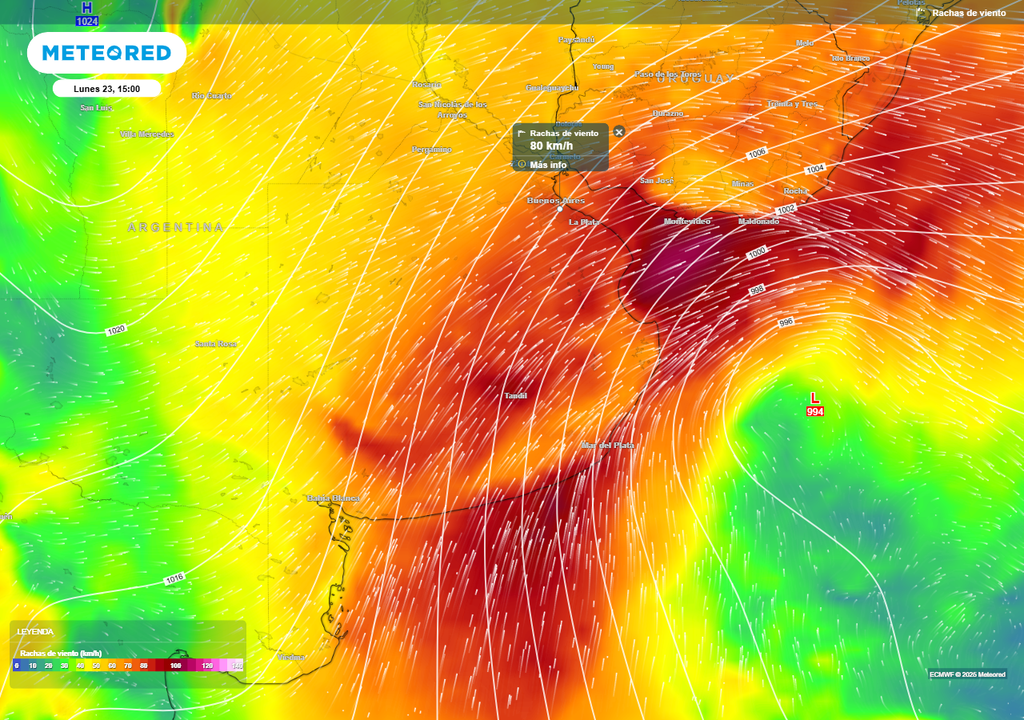1024x720 pixels.
Task: Select the blue 1024 pressure value under H
Action: click(87, 18)
